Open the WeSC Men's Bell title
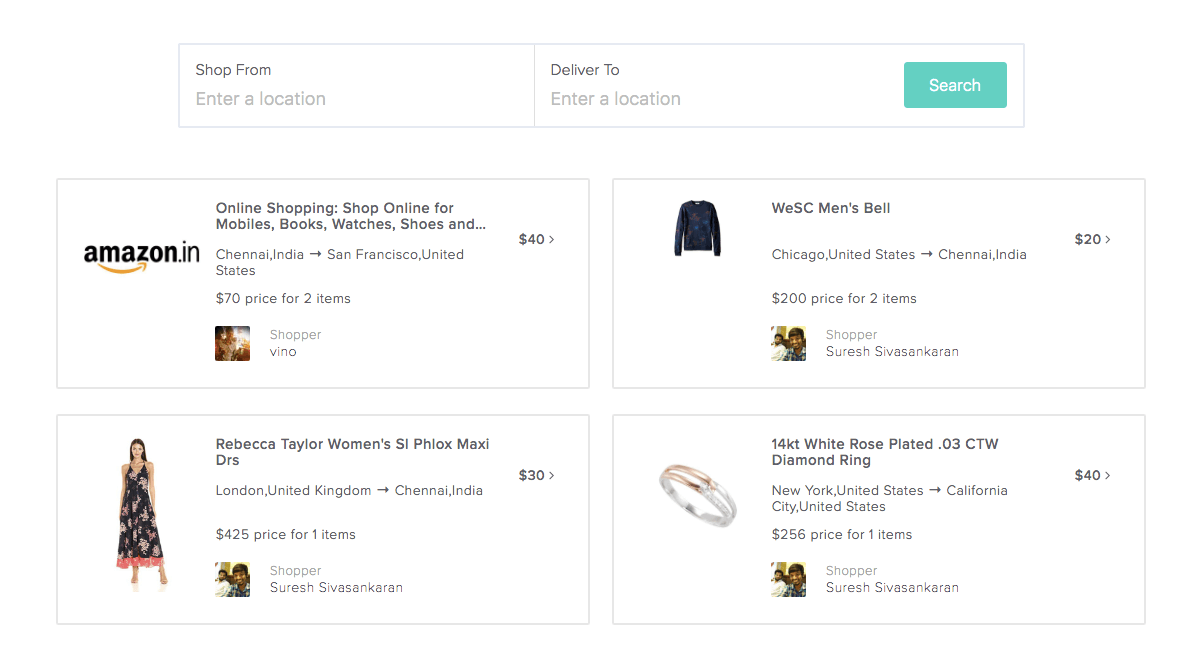Image resolution: width=1189 pixels, height=649 pixels. pos(830,208)
